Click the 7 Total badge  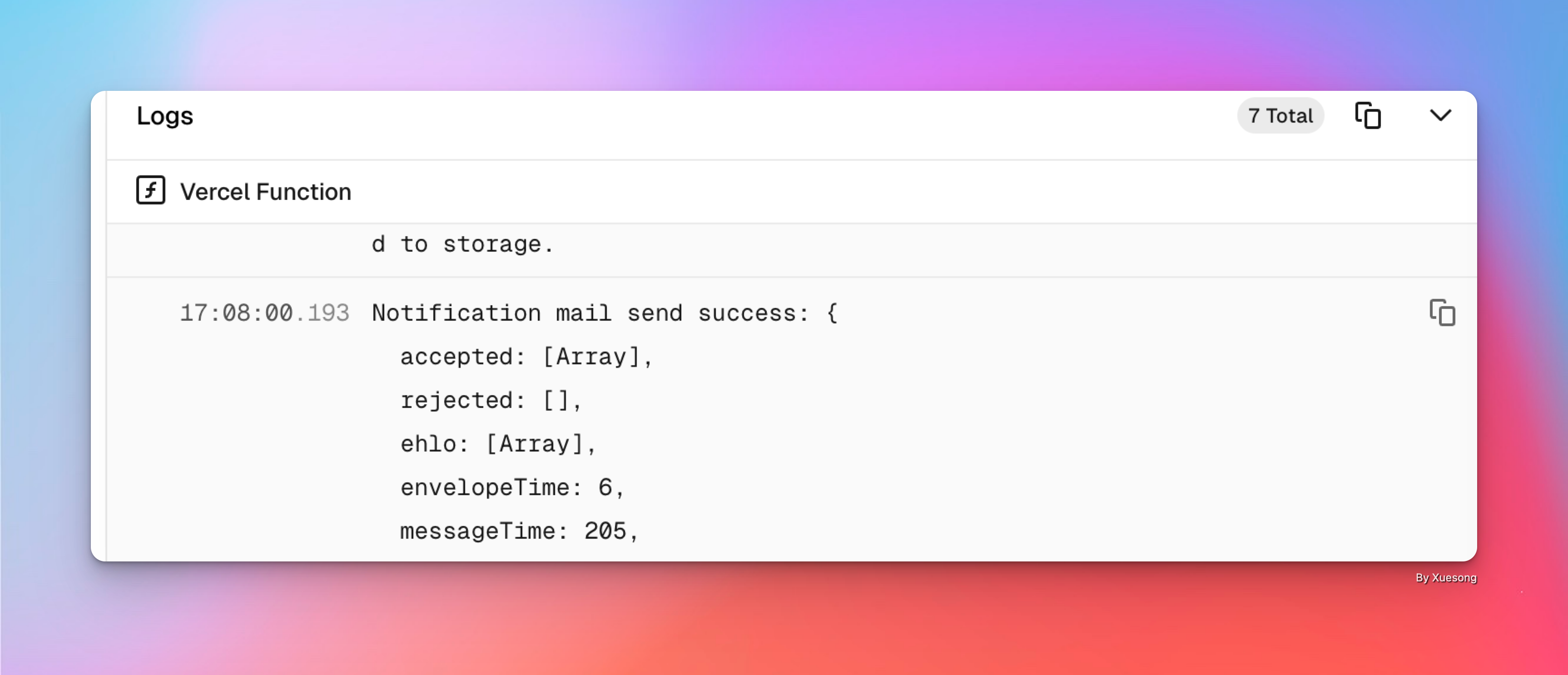click(1280, 116)
